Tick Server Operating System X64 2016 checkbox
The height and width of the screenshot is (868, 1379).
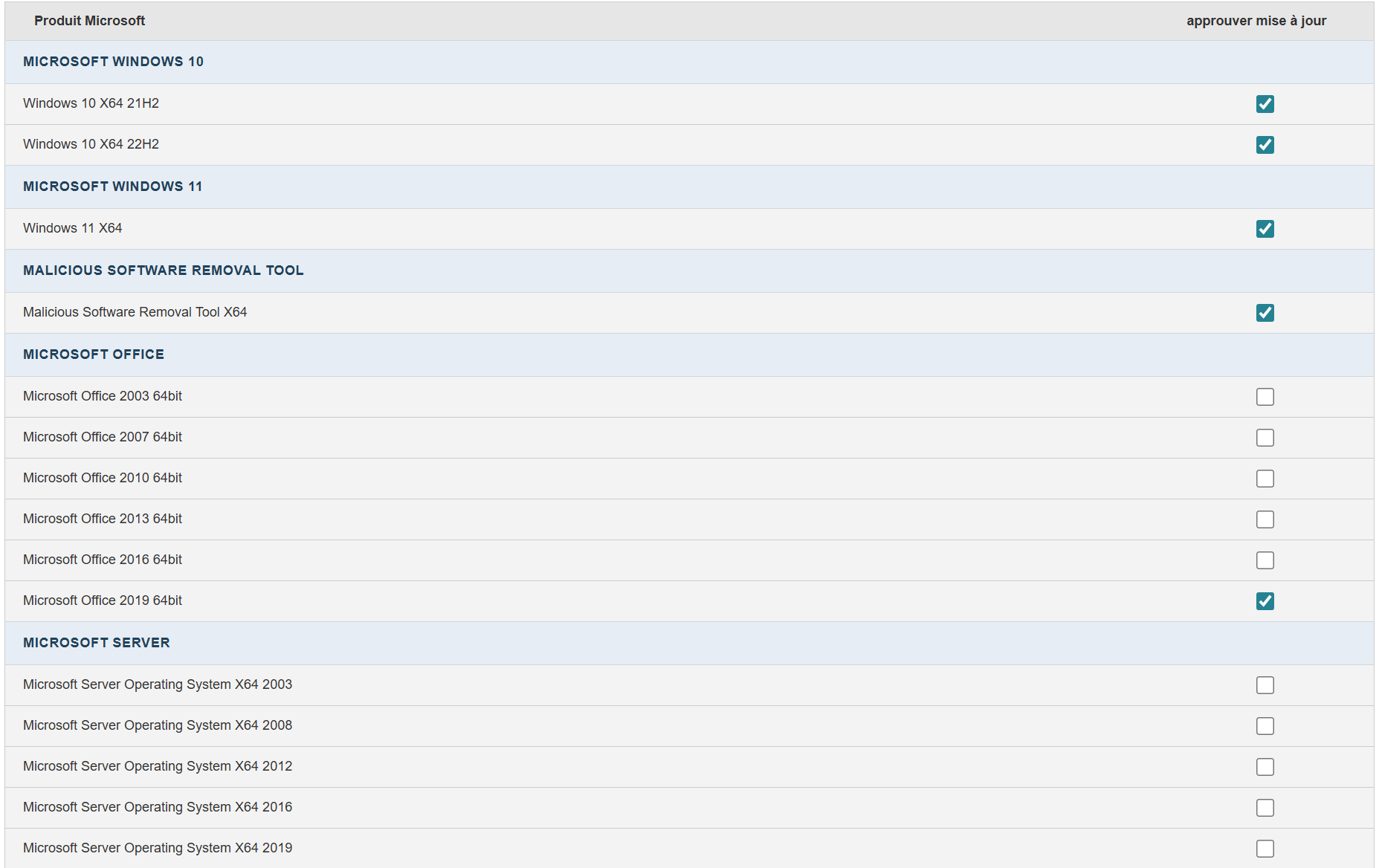(x=1265, y=808)
